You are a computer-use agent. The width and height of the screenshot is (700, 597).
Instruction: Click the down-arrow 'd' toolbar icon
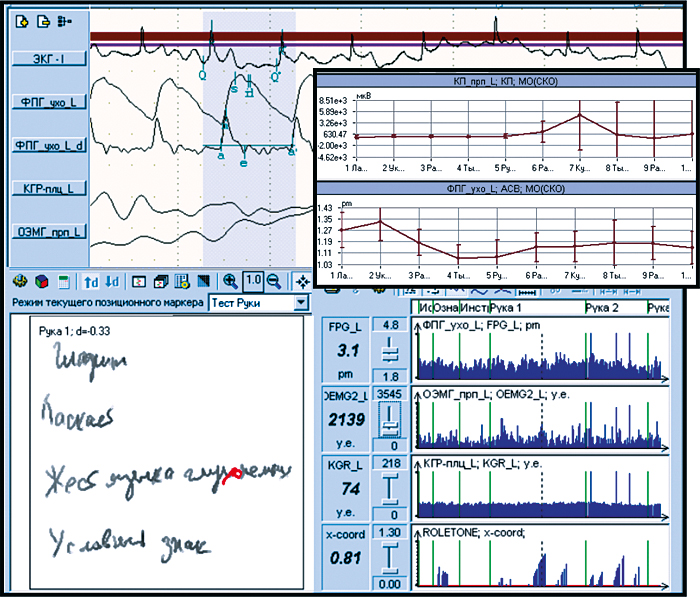coord(112,282)
